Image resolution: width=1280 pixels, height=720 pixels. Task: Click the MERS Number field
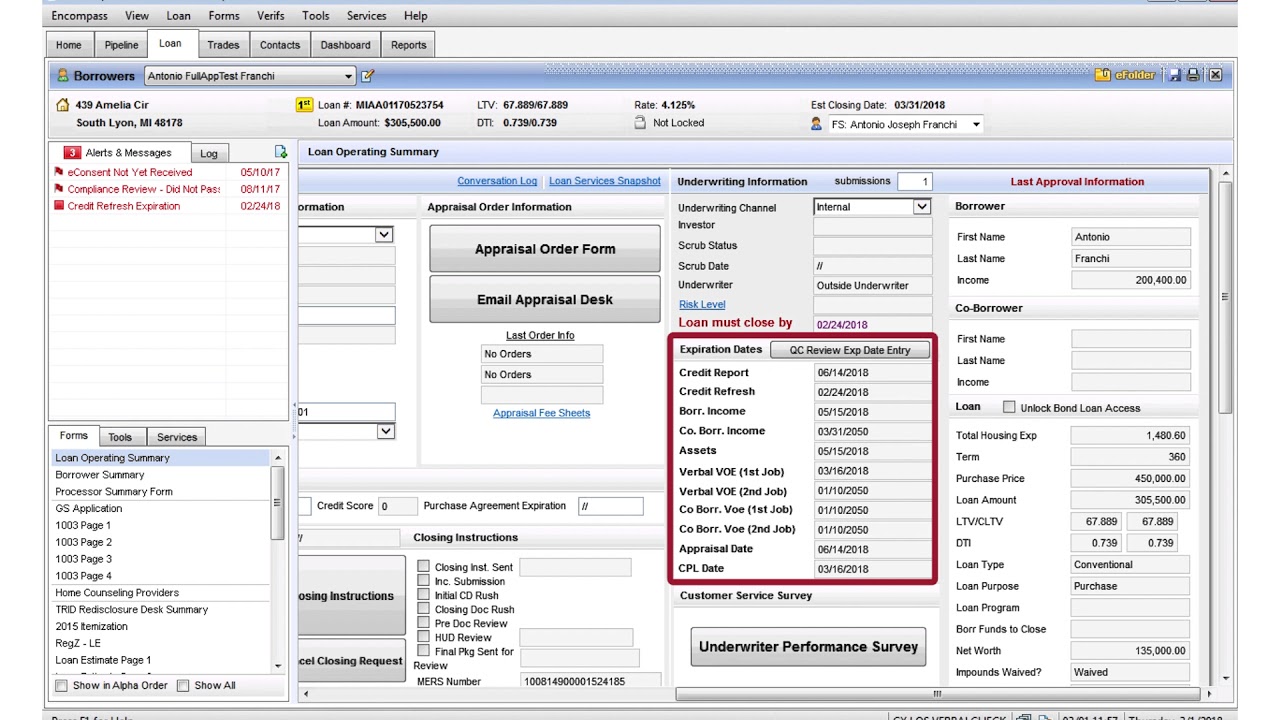point(590,682)
